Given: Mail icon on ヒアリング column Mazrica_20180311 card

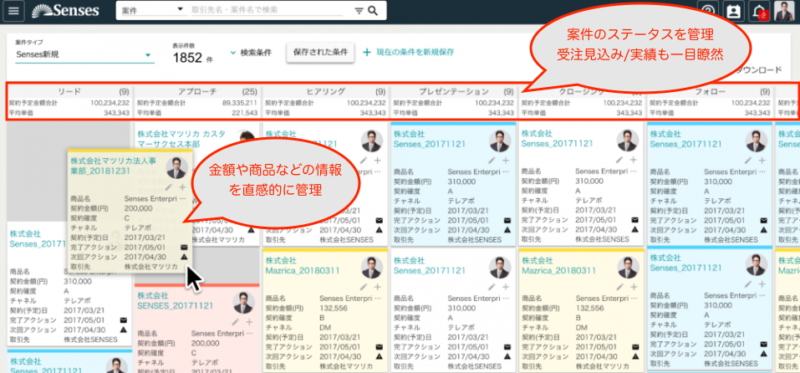Looking at the screenshot, I should click(x=379, y=346).
